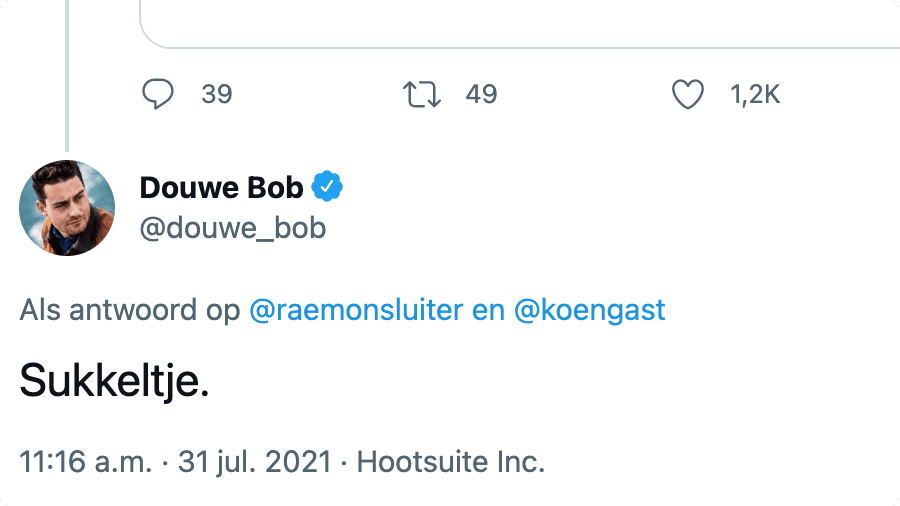Click the retweet count 49
900x506 pixels.
481,95
